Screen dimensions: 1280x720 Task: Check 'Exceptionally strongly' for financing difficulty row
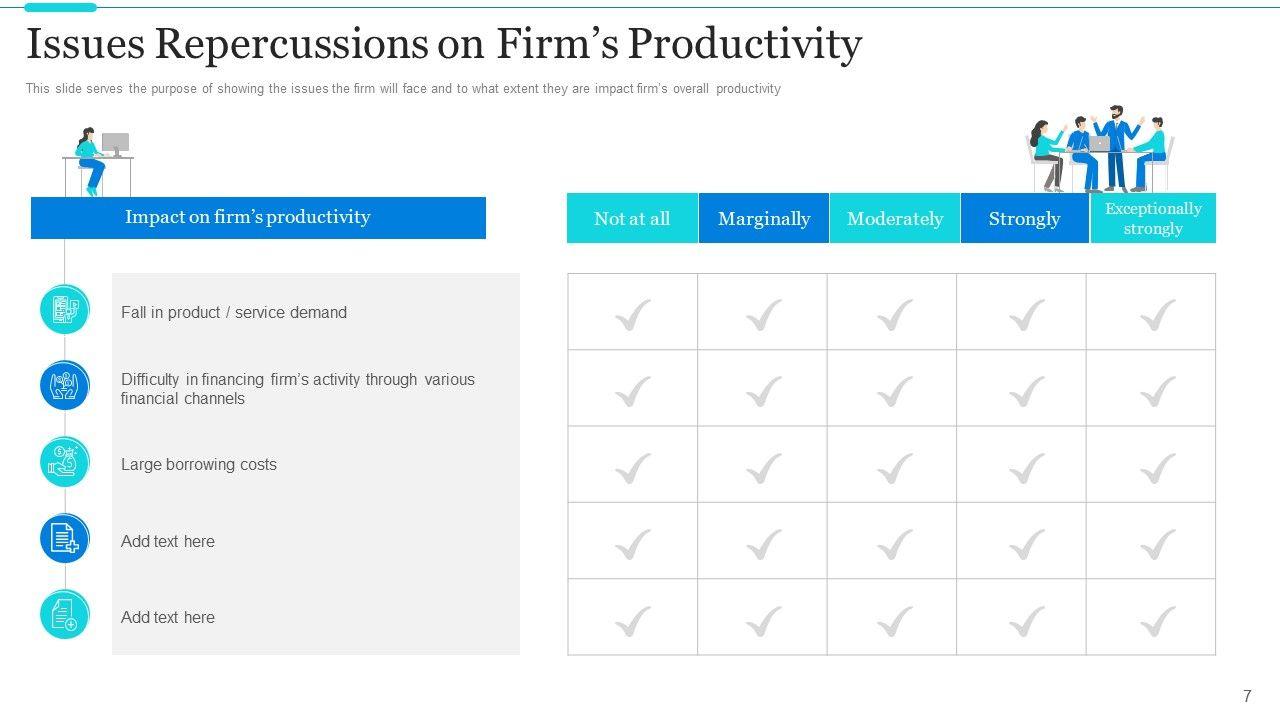click(x=1157, y=391)
